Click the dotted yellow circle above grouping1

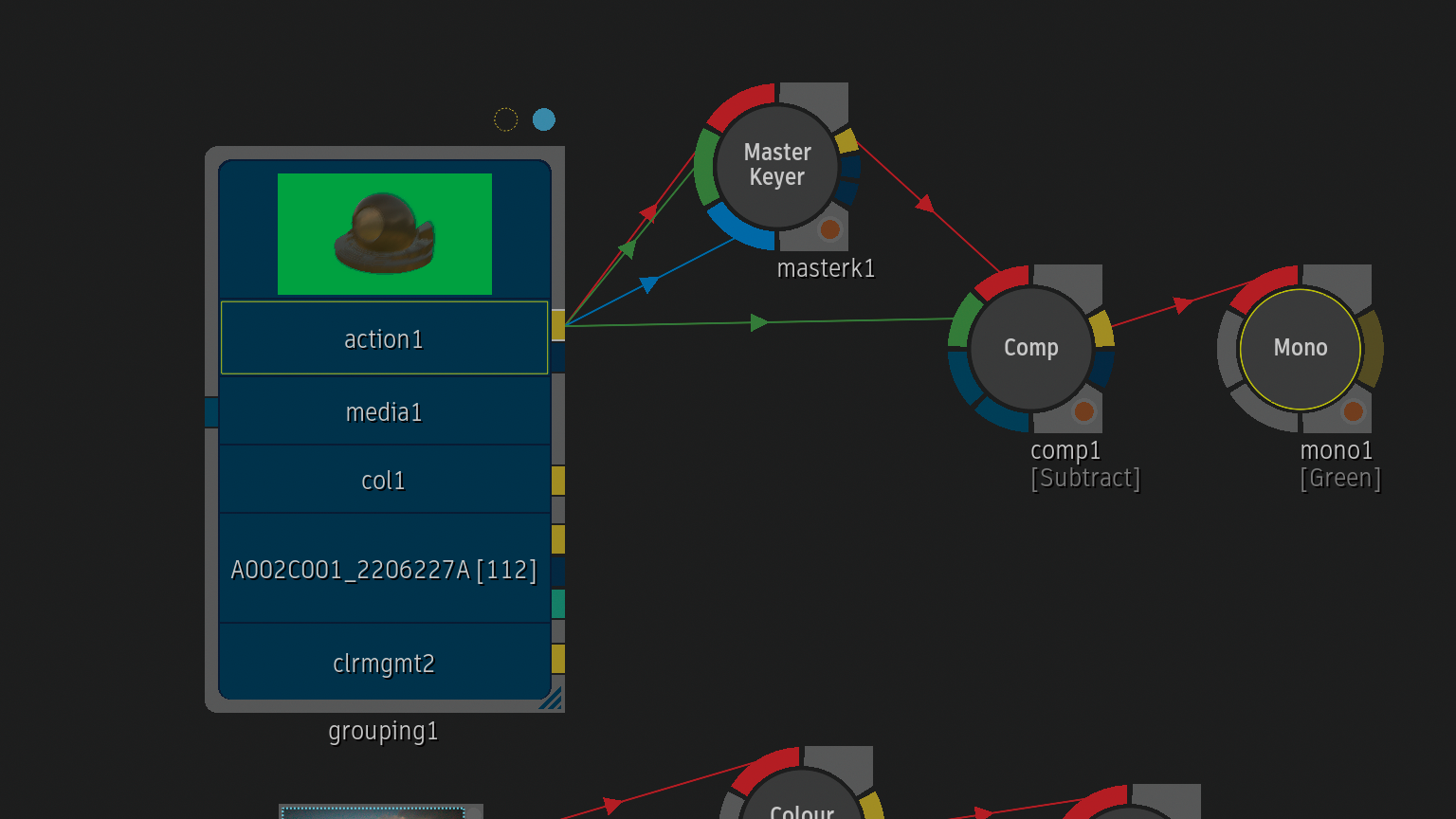point(506,119)
